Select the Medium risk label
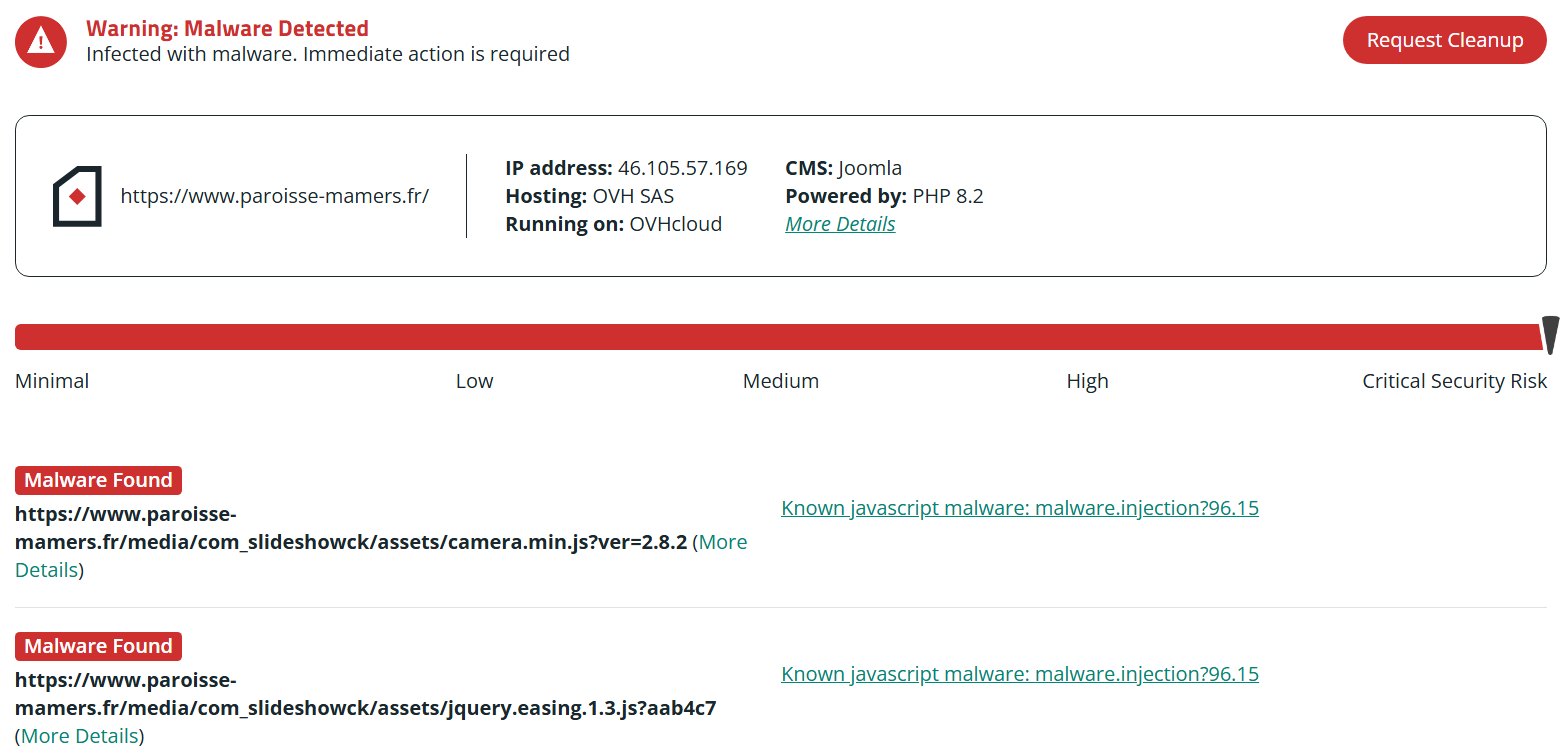 (780, 381)
